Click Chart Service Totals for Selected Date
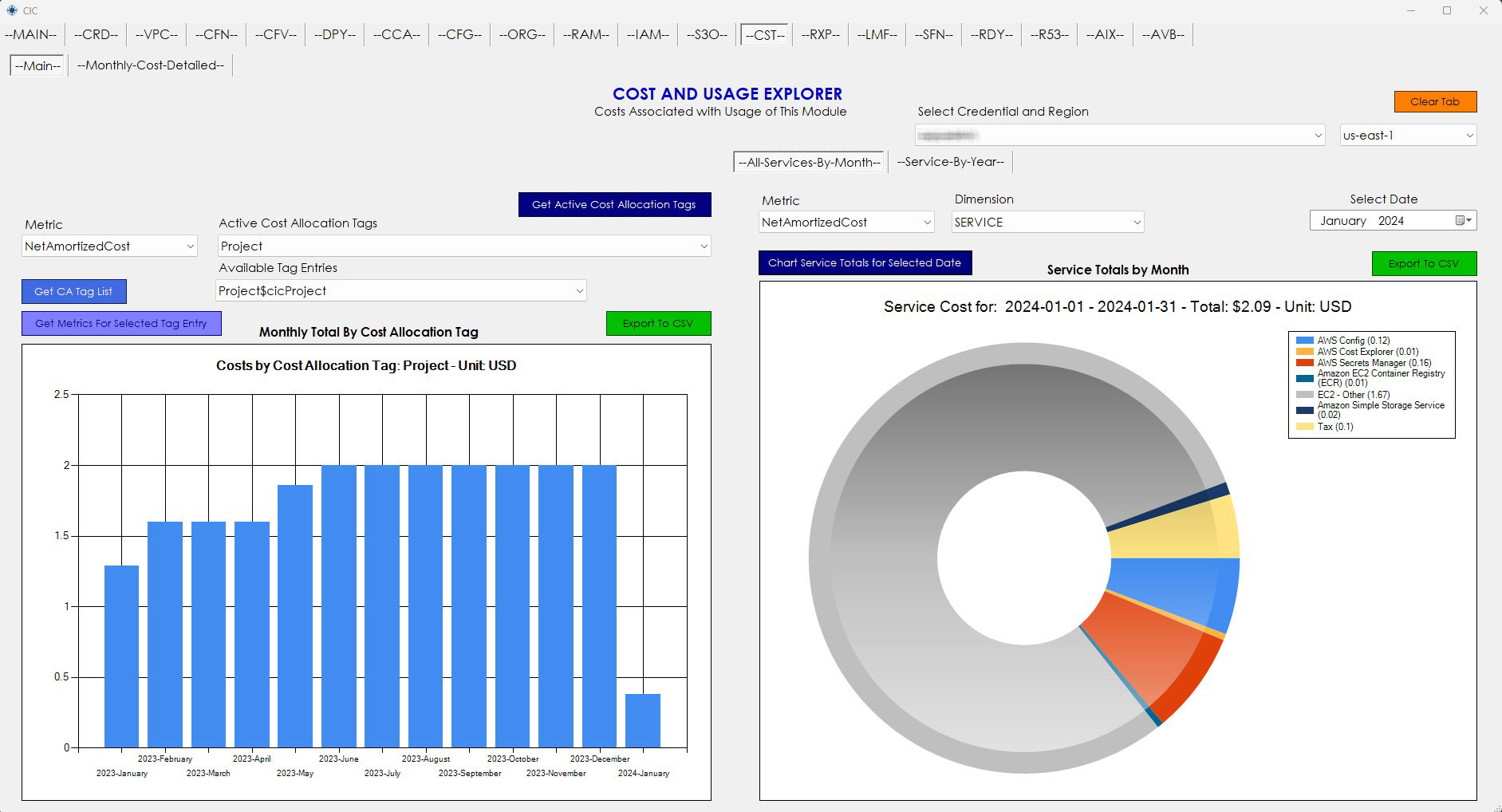 [x=864, y=263]
